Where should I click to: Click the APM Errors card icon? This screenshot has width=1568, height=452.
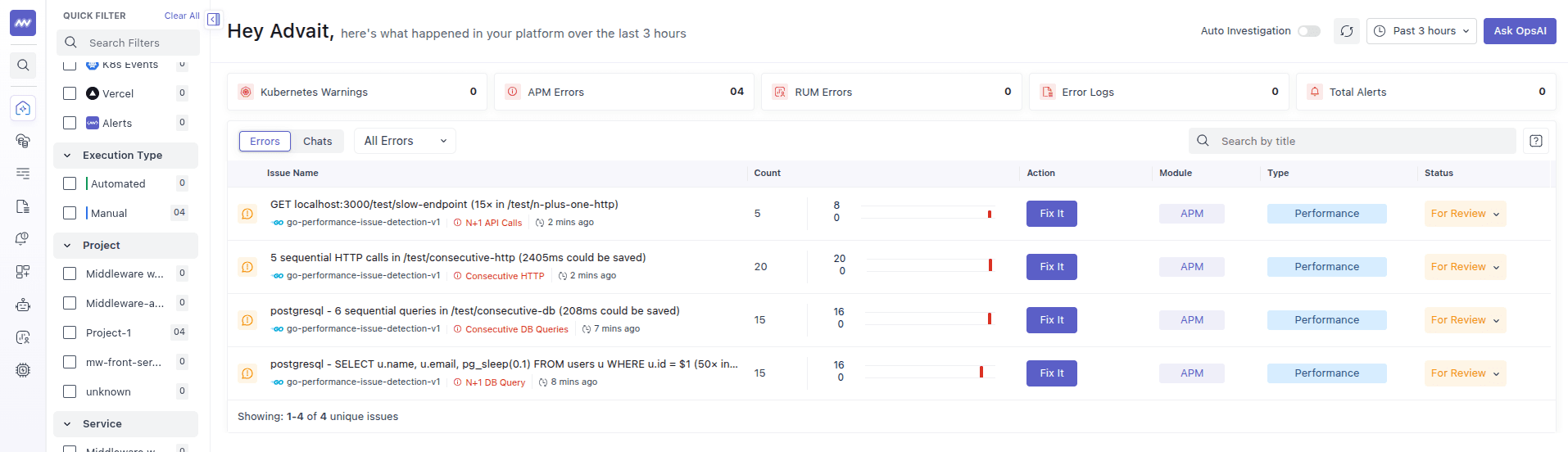pos(513,92)
